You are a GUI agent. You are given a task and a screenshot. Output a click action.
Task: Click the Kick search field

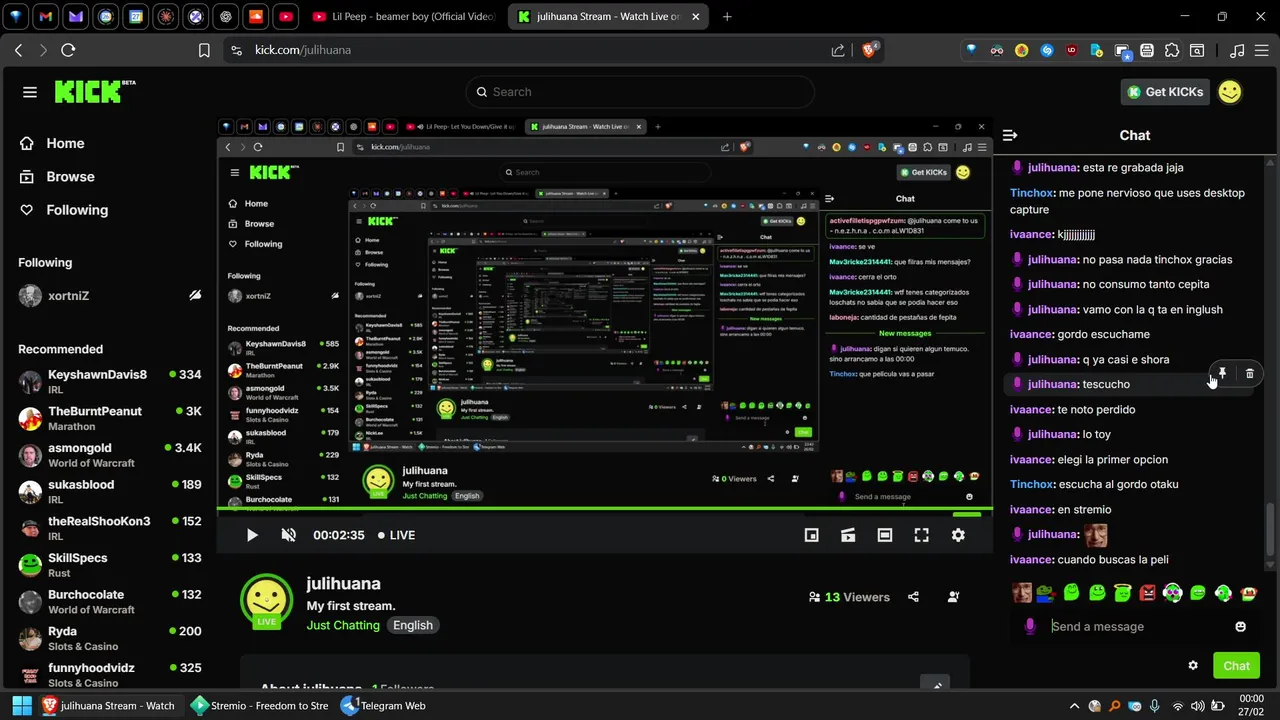coord(640,92)
